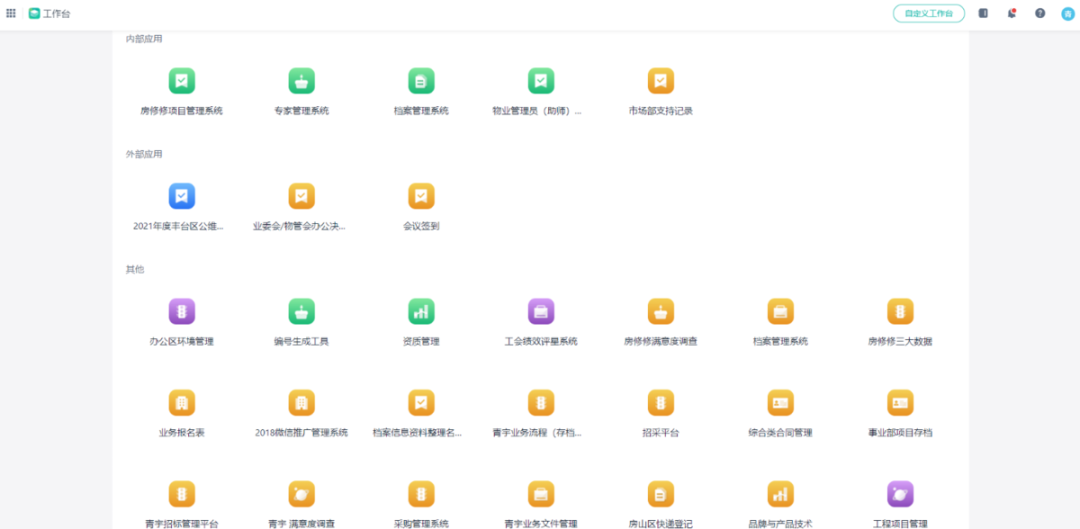Screen dimensions: 1080x529
Task: Open the 业务报名表 app icon
Action: [x=182, y=402]
